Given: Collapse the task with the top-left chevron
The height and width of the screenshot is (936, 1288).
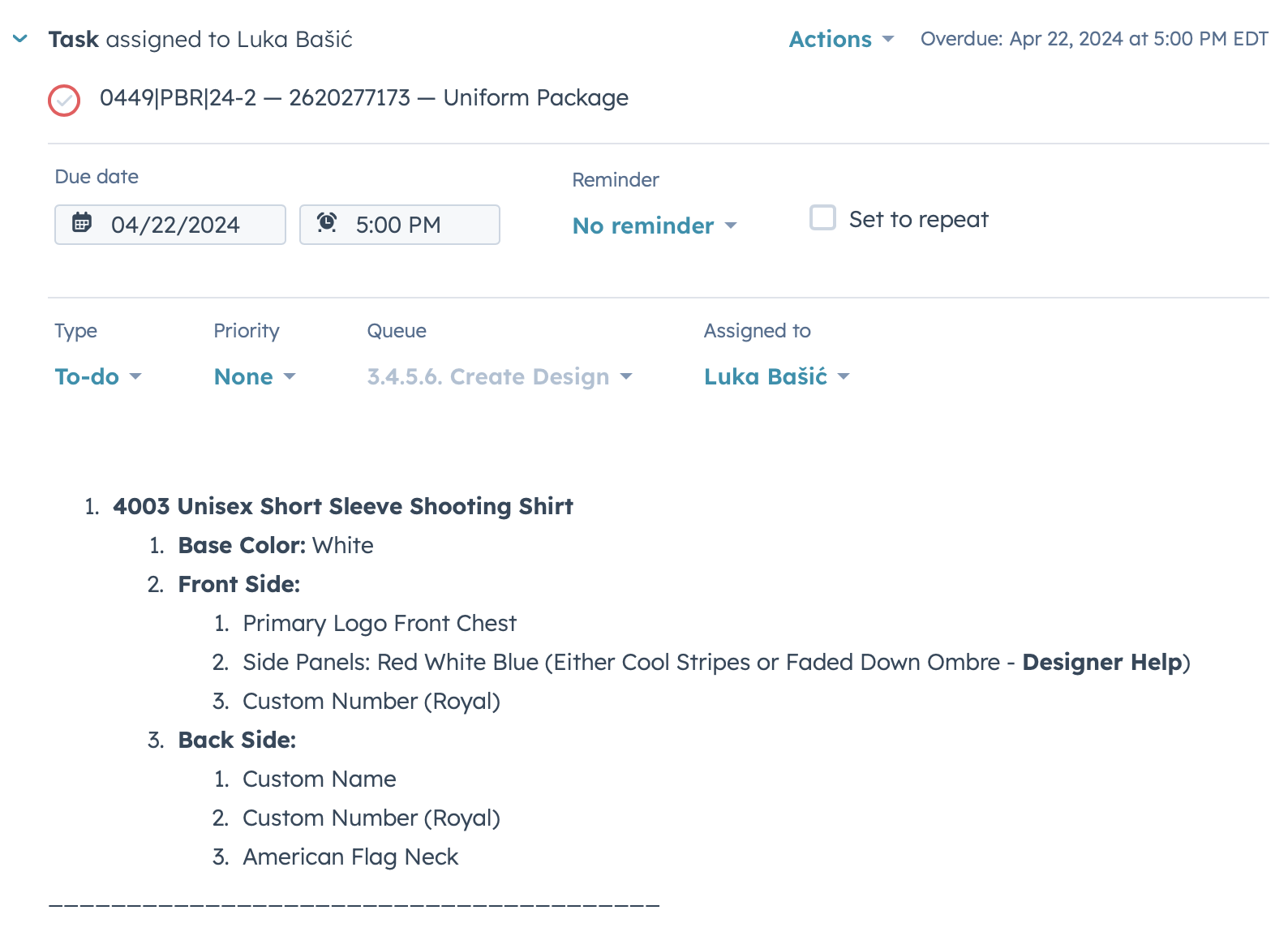Looking at the screenshot, I should click(20, 39).
